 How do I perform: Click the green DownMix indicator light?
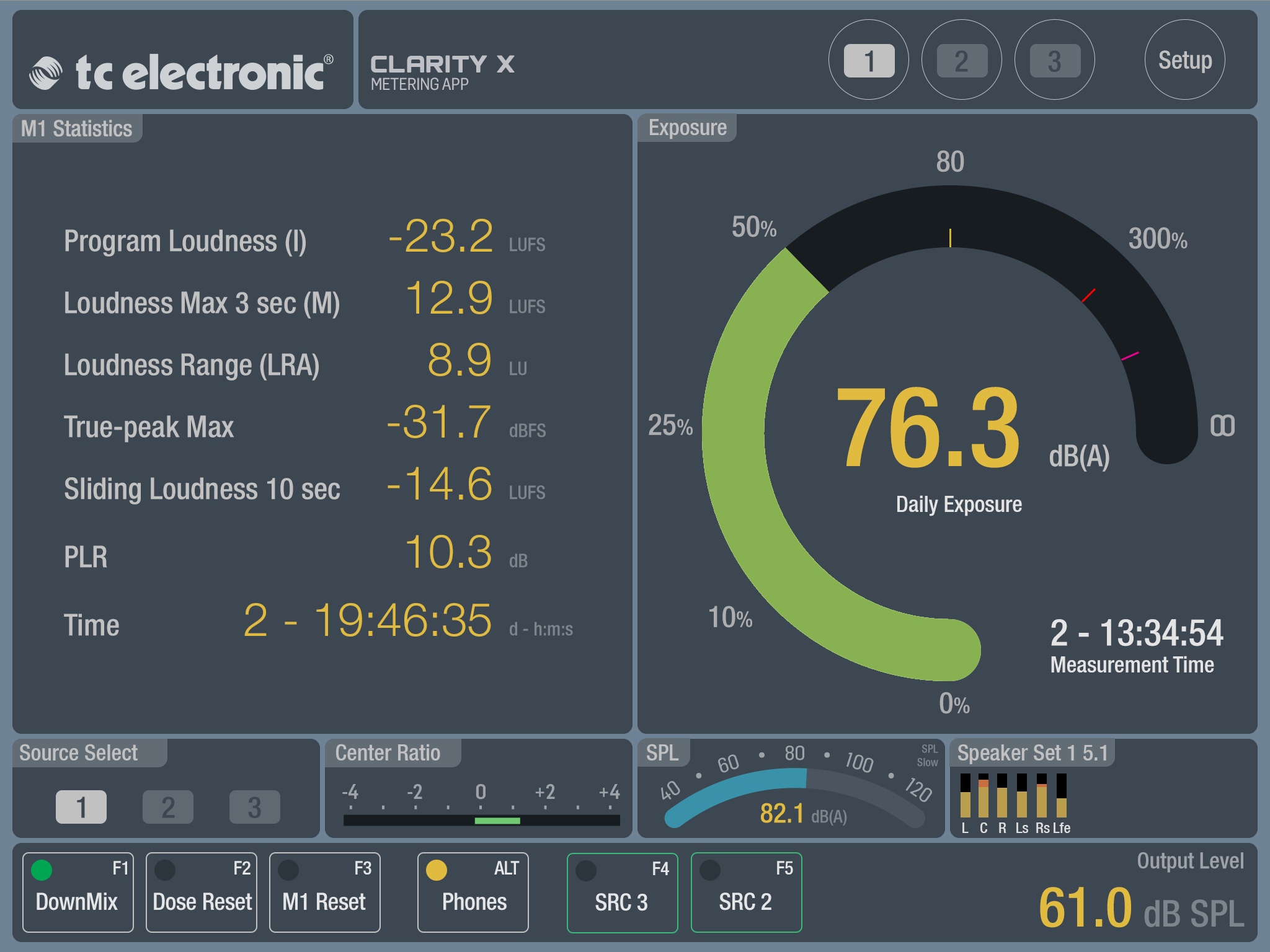pos(42,870)
